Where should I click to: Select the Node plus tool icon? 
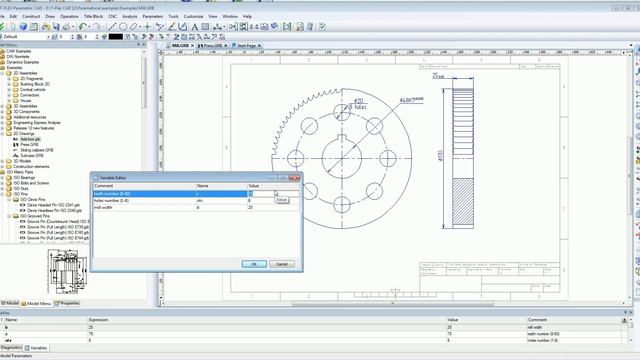147,27
